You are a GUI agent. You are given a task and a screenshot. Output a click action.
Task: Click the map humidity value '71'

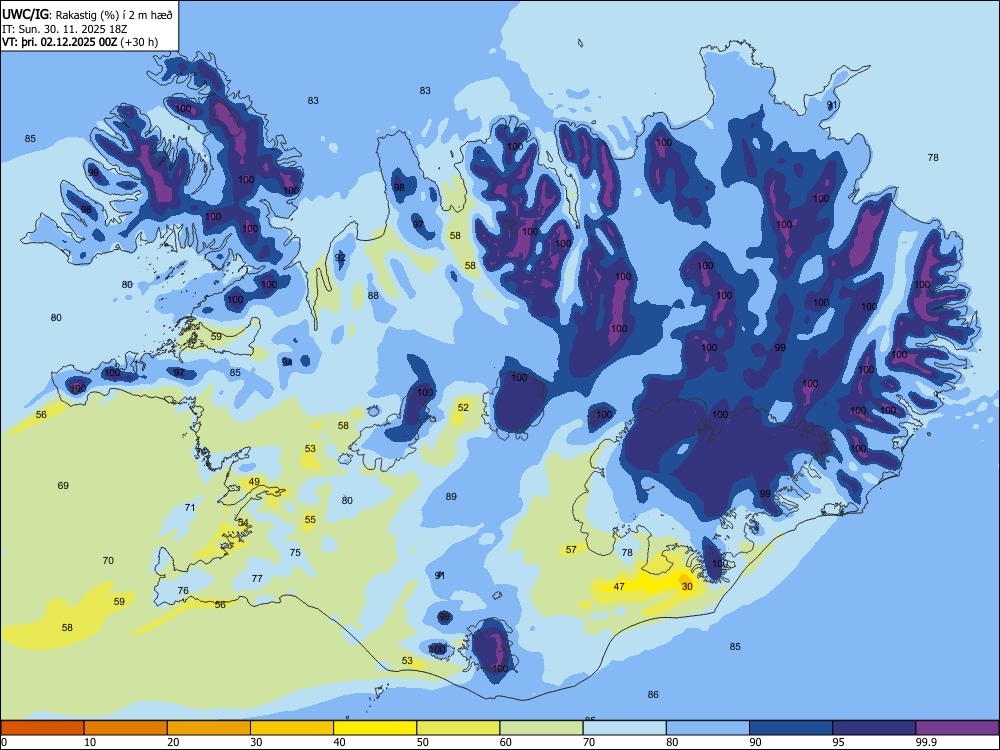[x=190, y=508]
